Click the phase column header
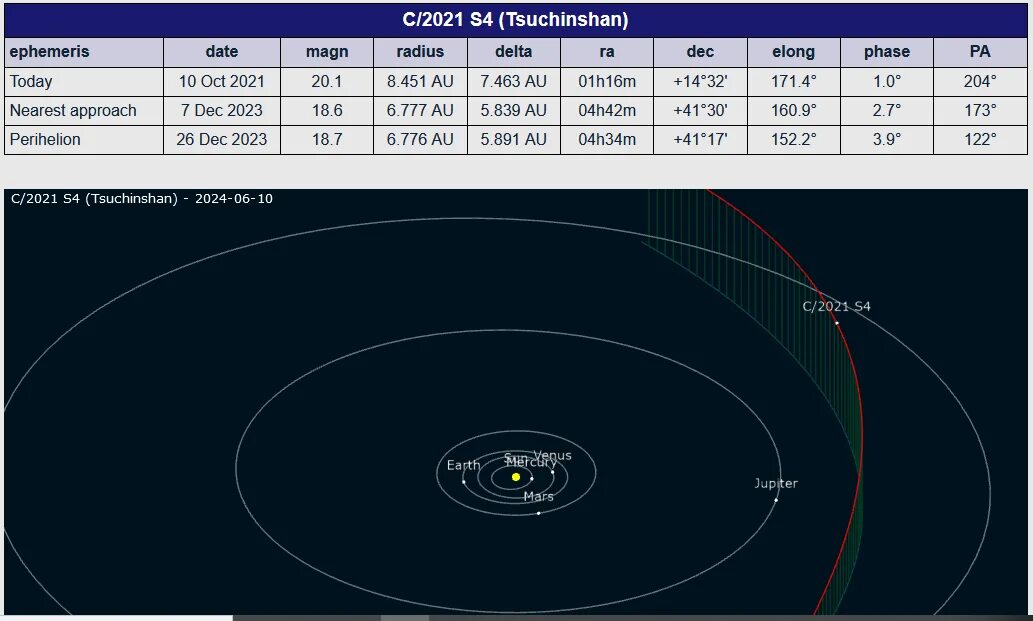Screen dimensions: 1033x621 pos(887,51)
